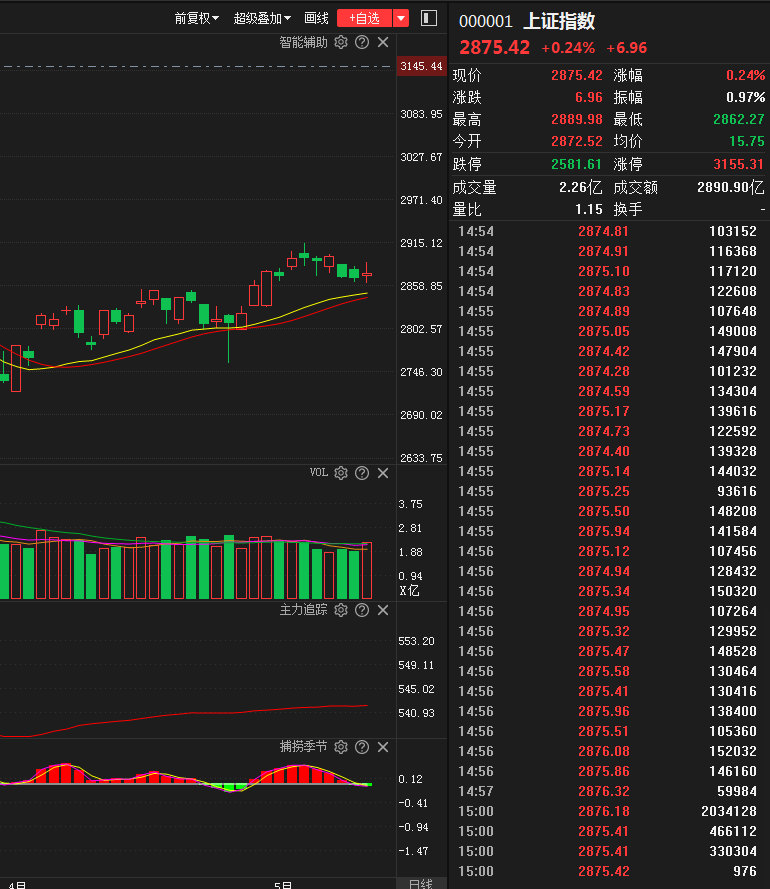Switch to the 日线 period tab
The width and height of the screenshot is (770, 889).
pos(421,883)
